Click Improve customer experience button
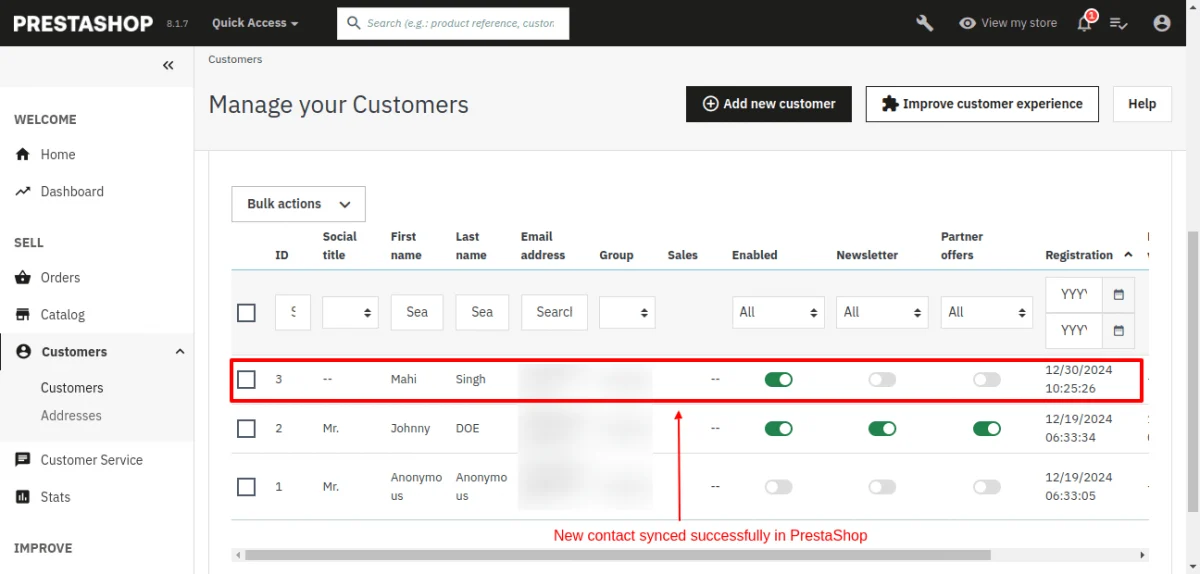Screen dimensions: 1200x574 tap(982, 104)
